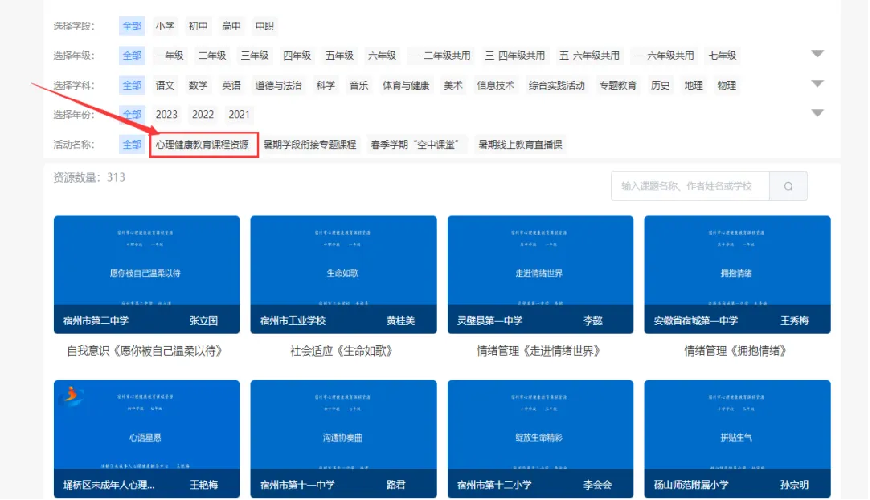Image resolution: width=870 pixels, height=500 pixels.
Task: Pick year 2021 filter
Action: click(239, 114)
